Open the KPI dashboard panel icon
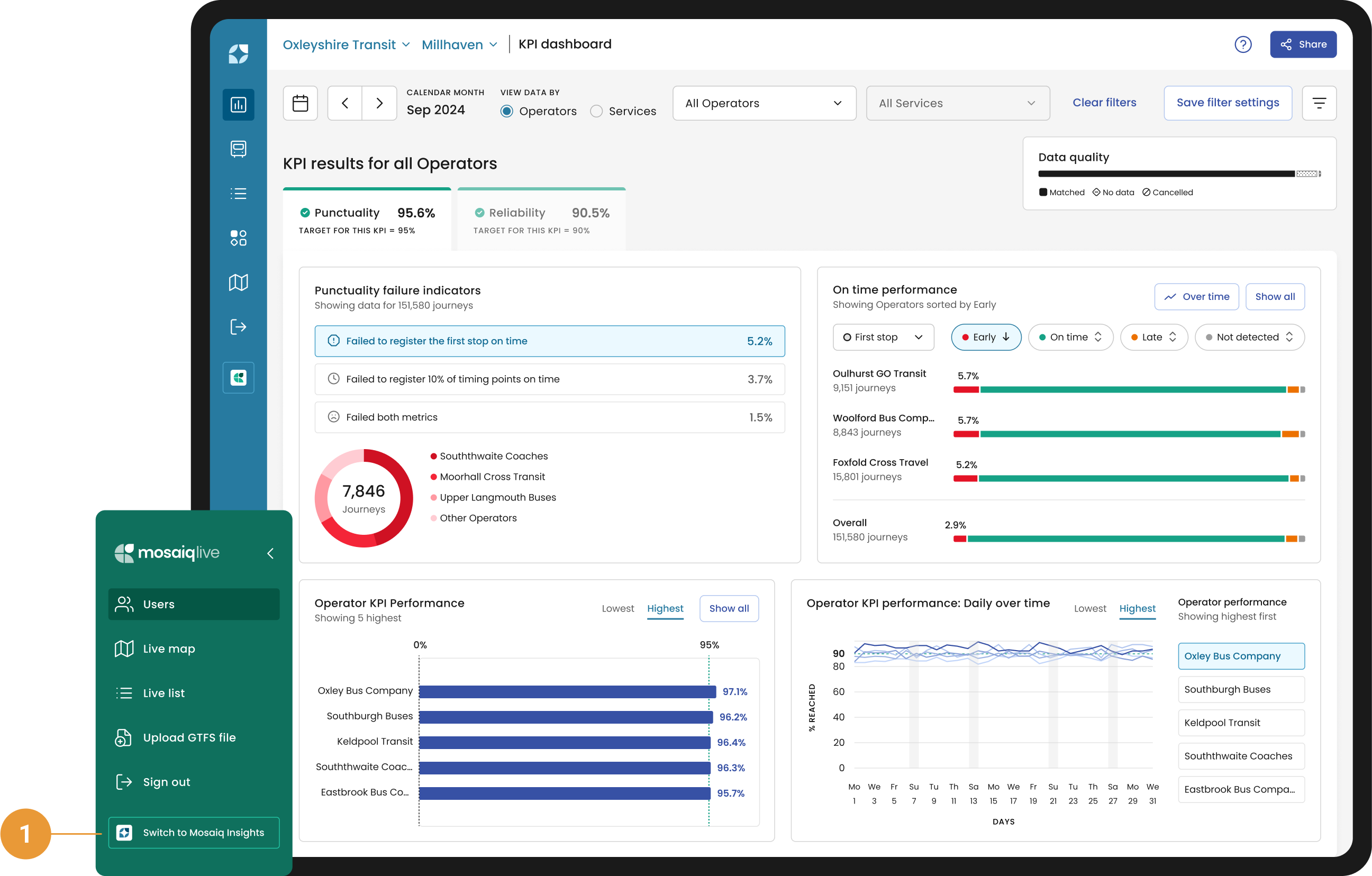 (x=238, y=104)
